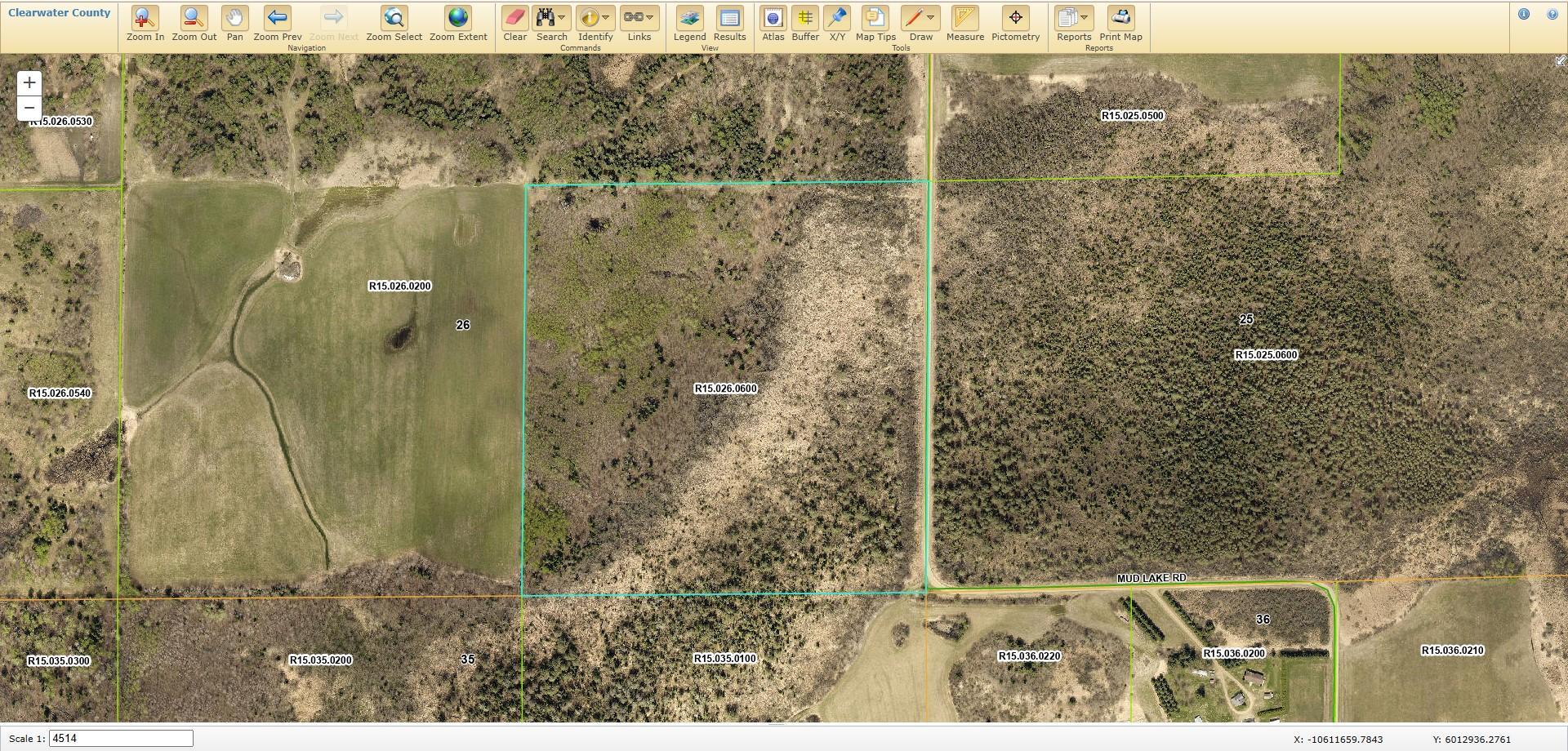Open Pictometry imagery tool
The image size is (1568, 751).
click(1015, 24)
